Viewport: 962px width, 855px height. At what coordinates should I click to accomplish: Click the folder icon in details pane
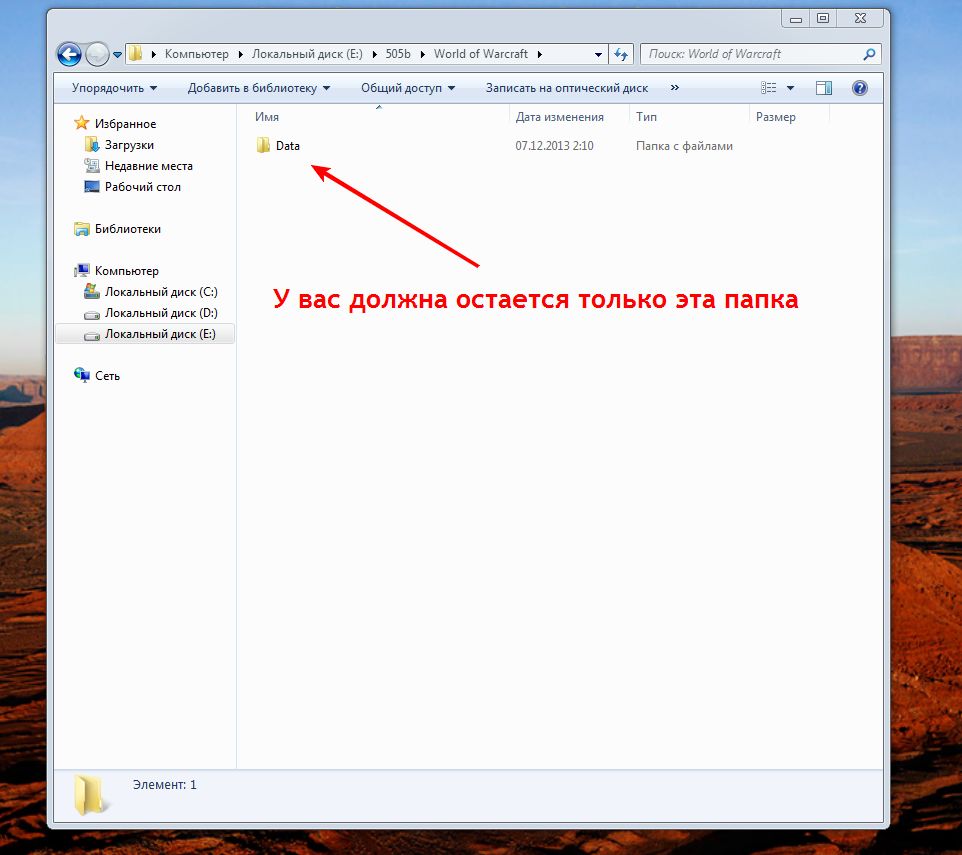(90, 794)
